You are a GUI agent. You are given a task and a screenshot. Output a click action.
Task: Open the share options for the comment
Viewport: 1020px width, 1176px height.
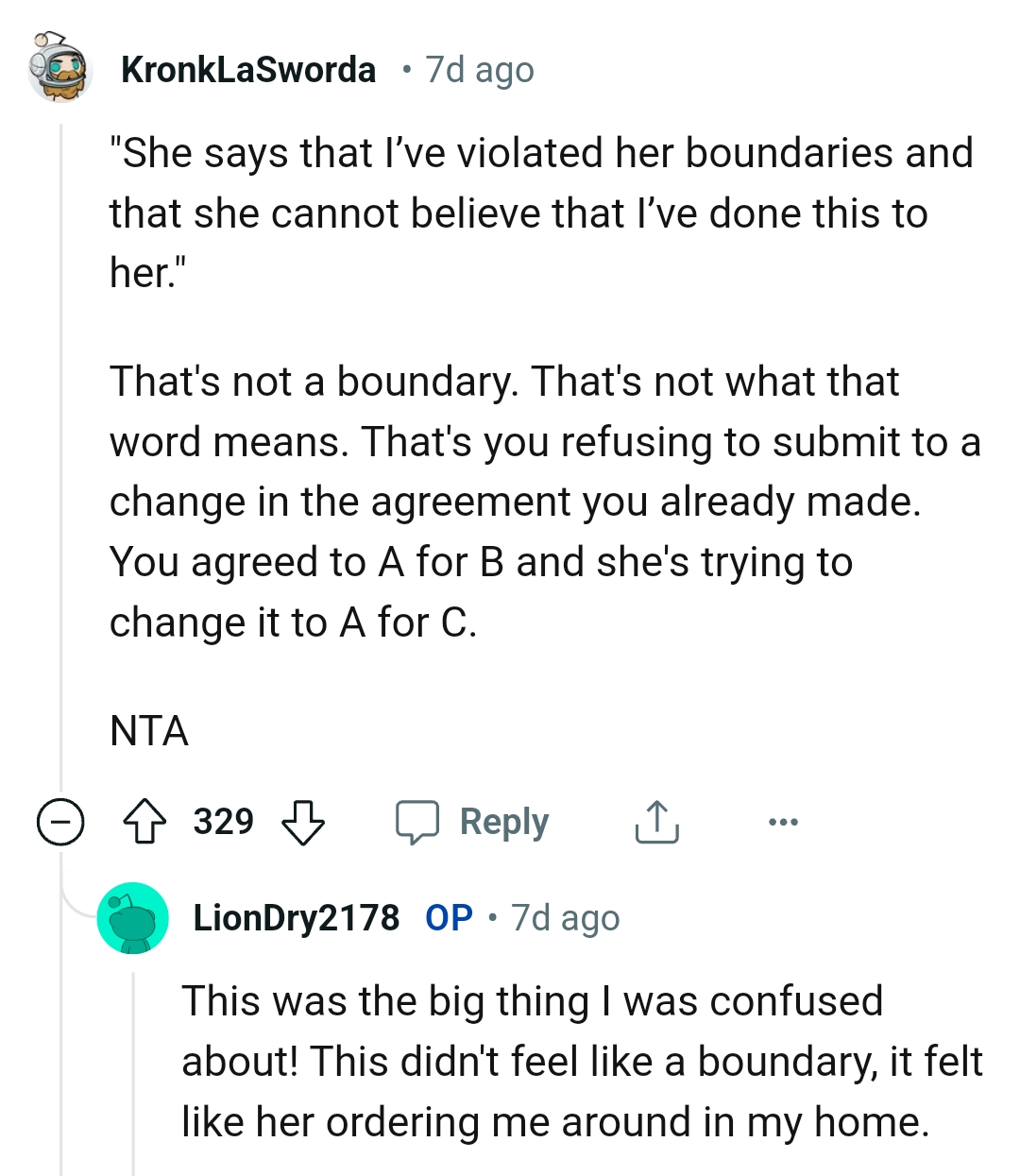pyautogui.click(x=658, y=821)
